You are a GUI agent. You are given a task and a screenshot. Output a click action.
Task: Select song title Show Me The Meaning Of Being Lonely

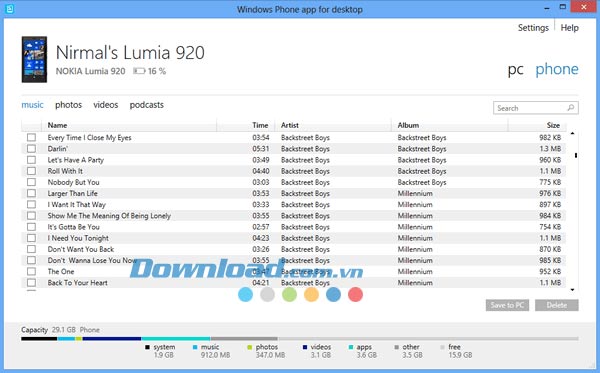(109, 216)
